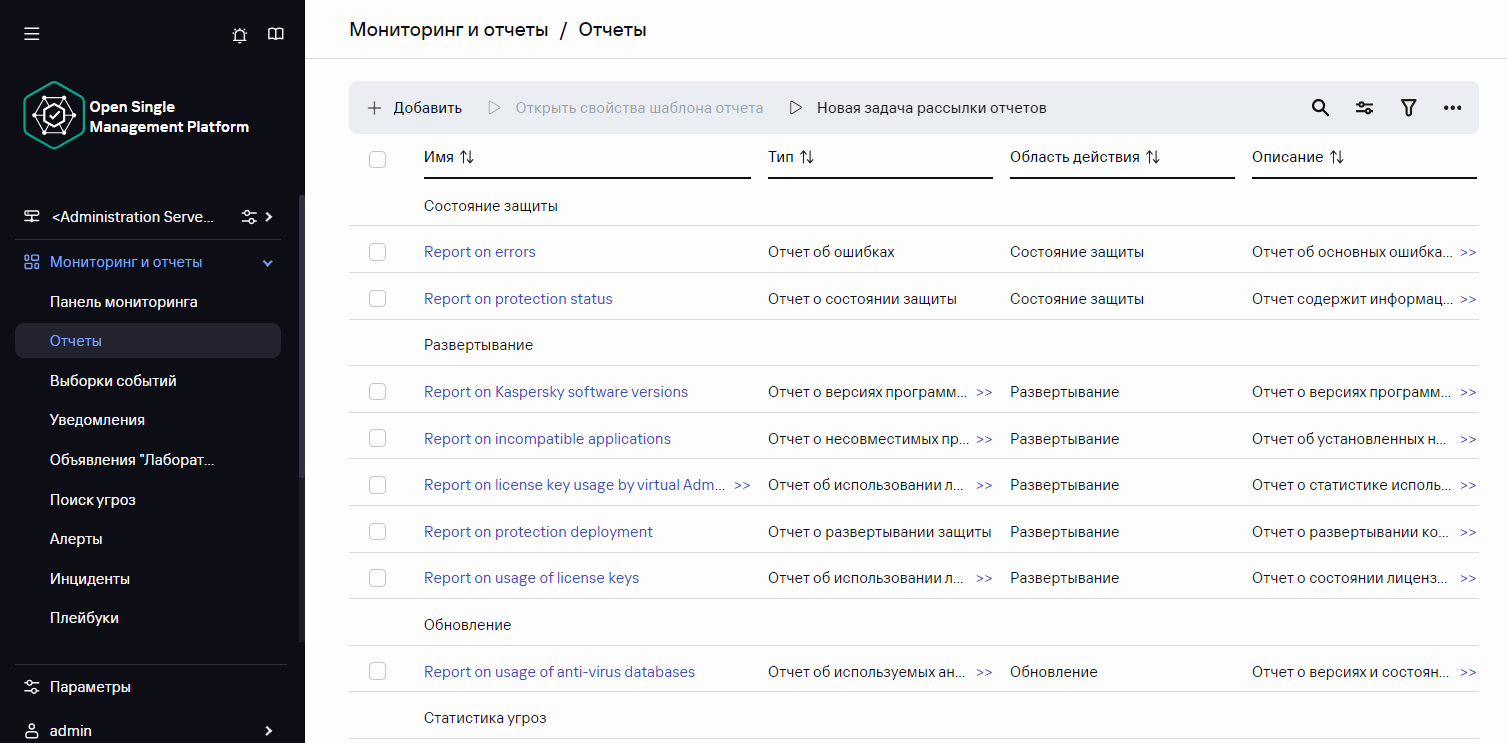Check the box for Report on errors
The width and height of the screenshot is (1507, 743).
coord(377,252)
